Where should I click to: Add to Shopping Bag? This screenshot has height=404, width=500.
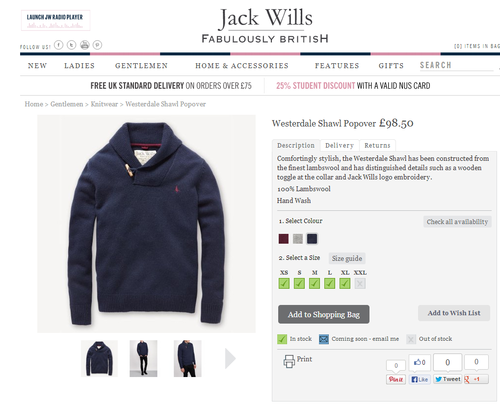pos(324,314)
